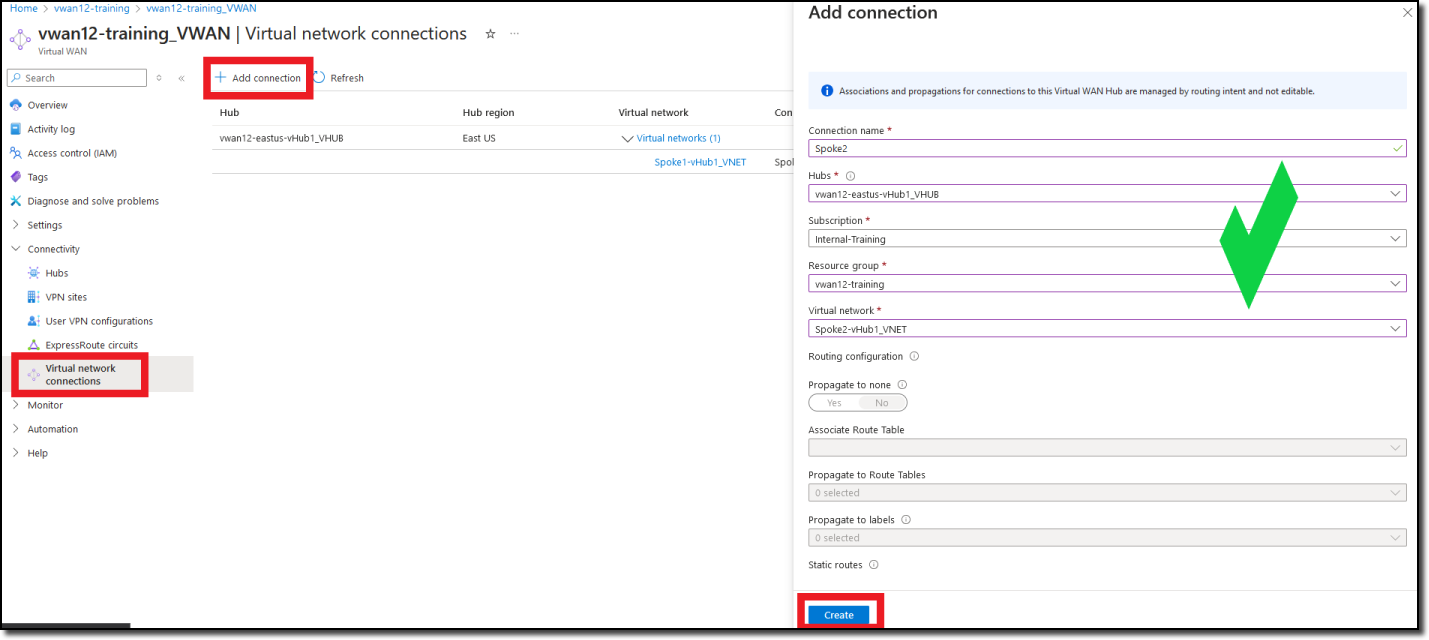Open Activity log in the sidebar
Viewport: 1429px width, 640px height.
pos(51,129)
